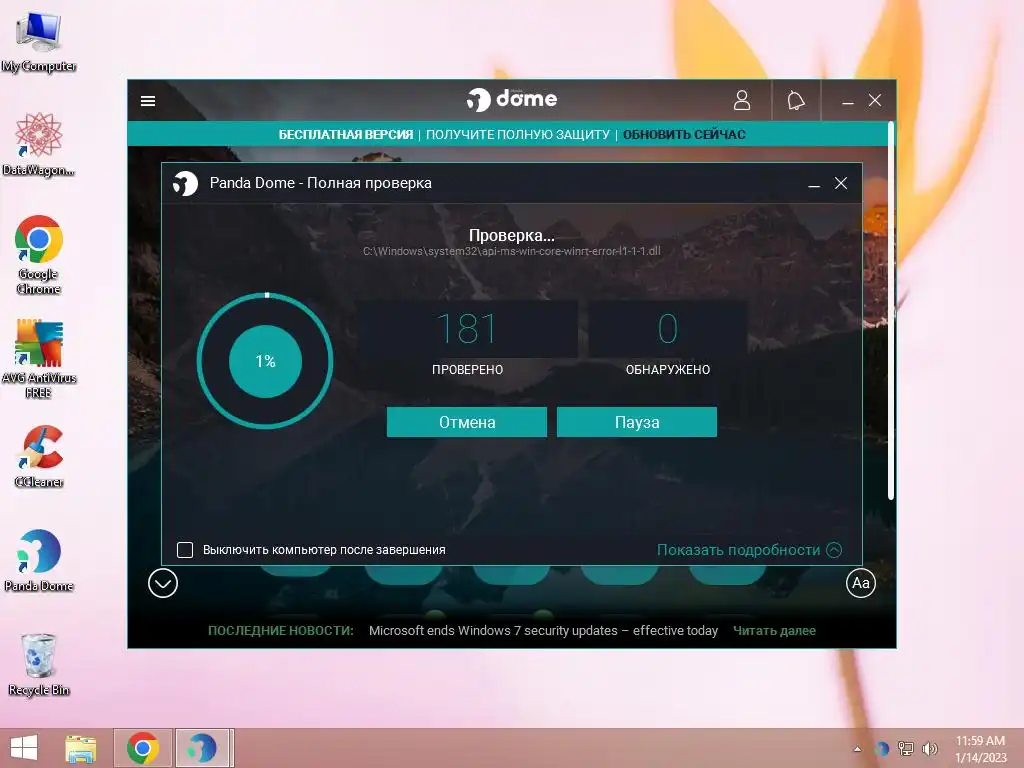Click the Panda tray icon
1024x768 pixels.
882,749
